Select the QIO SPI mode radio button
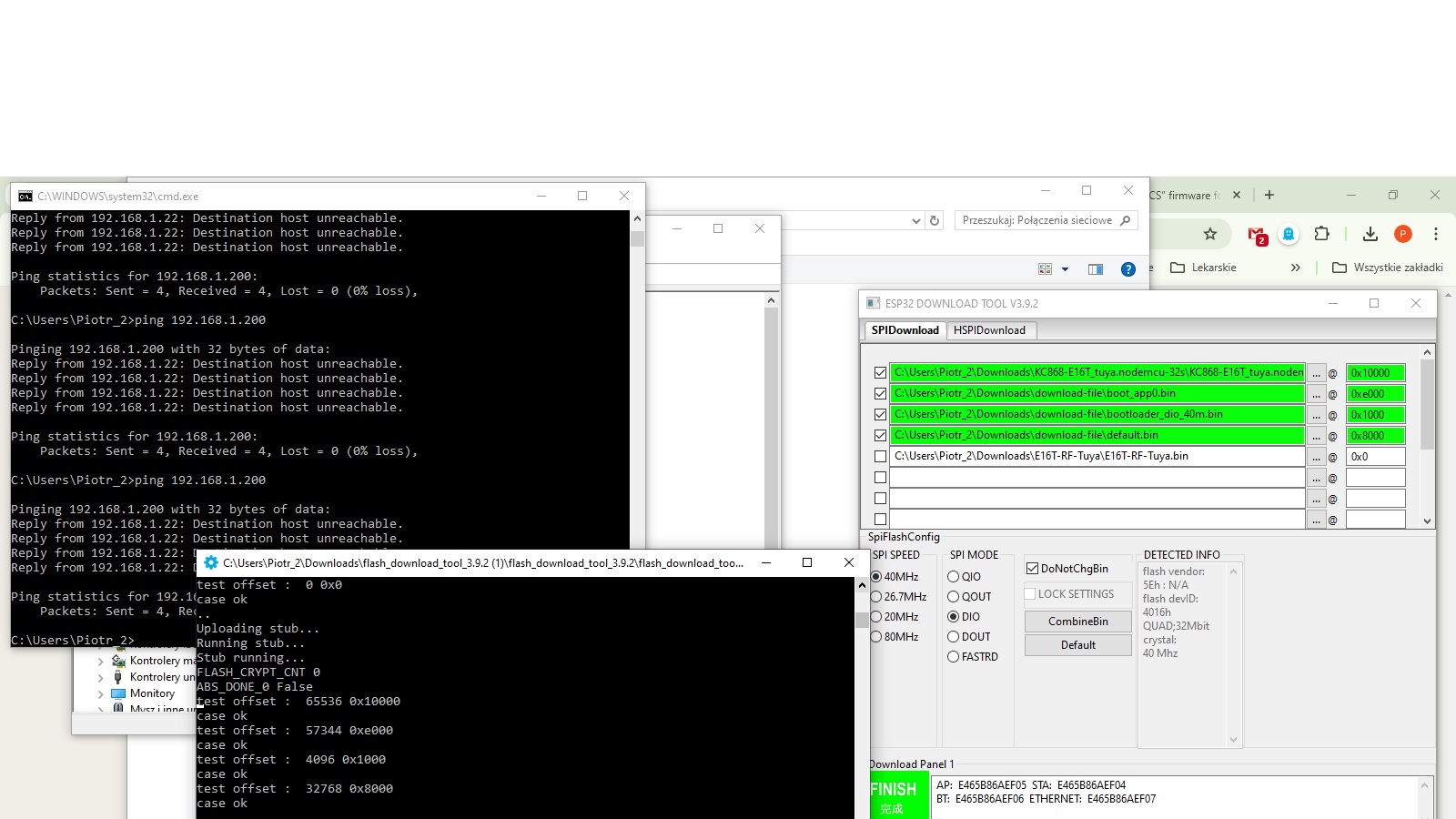This screenshot has width=1456, height=819. click(x=954, y=577)
